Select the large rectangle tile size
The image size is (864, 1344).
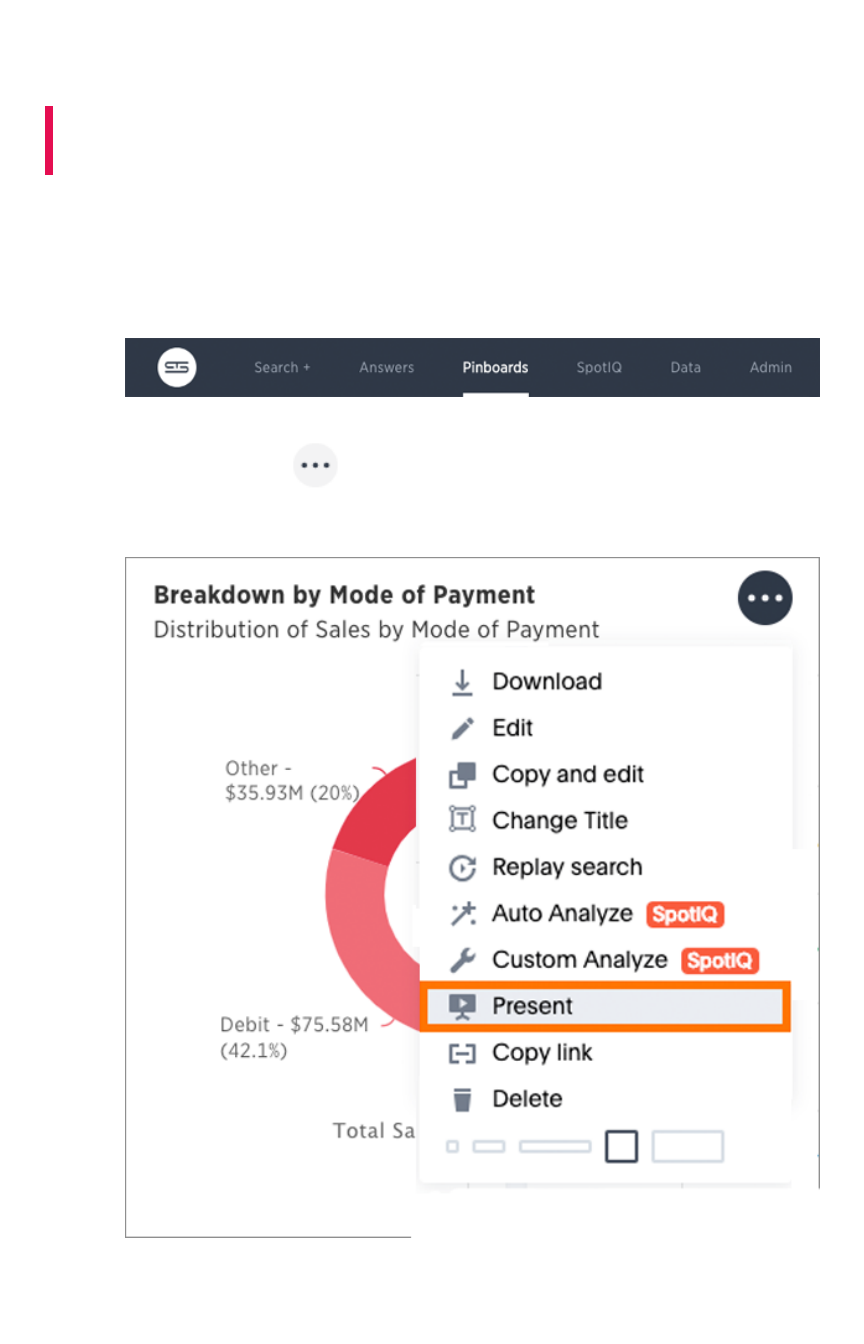687,1147
